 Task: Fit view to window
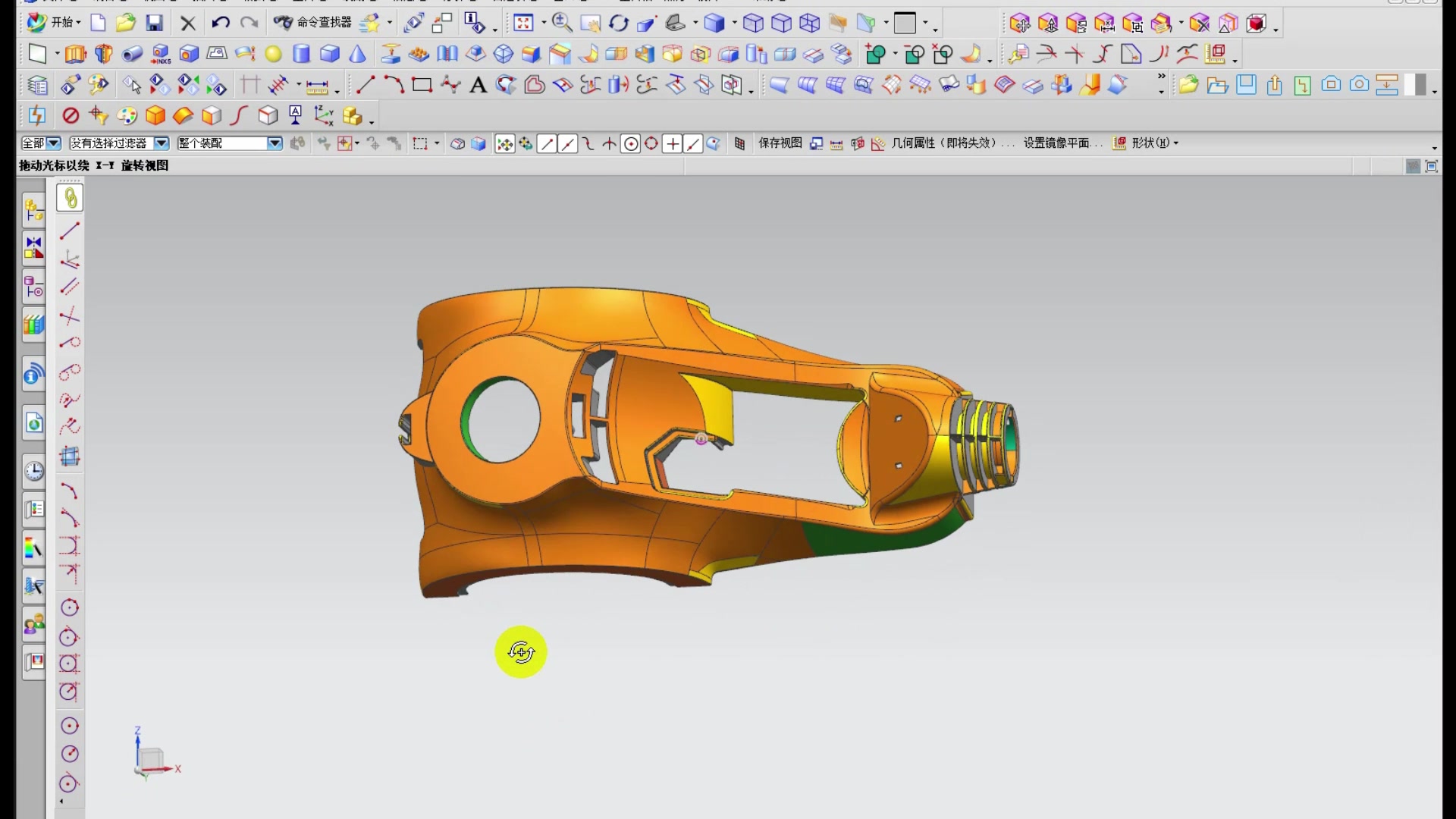(x=523, y=23)
